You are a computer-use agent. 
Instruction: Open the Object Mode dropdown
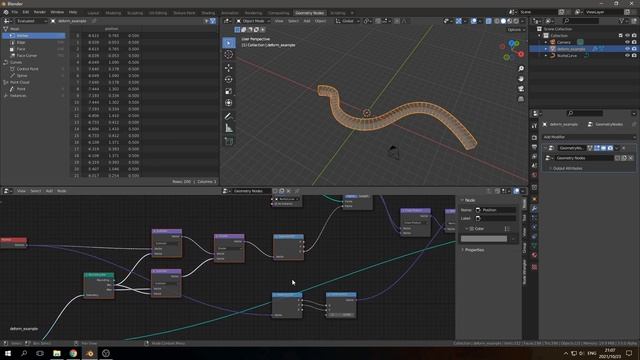pos(253,21)
